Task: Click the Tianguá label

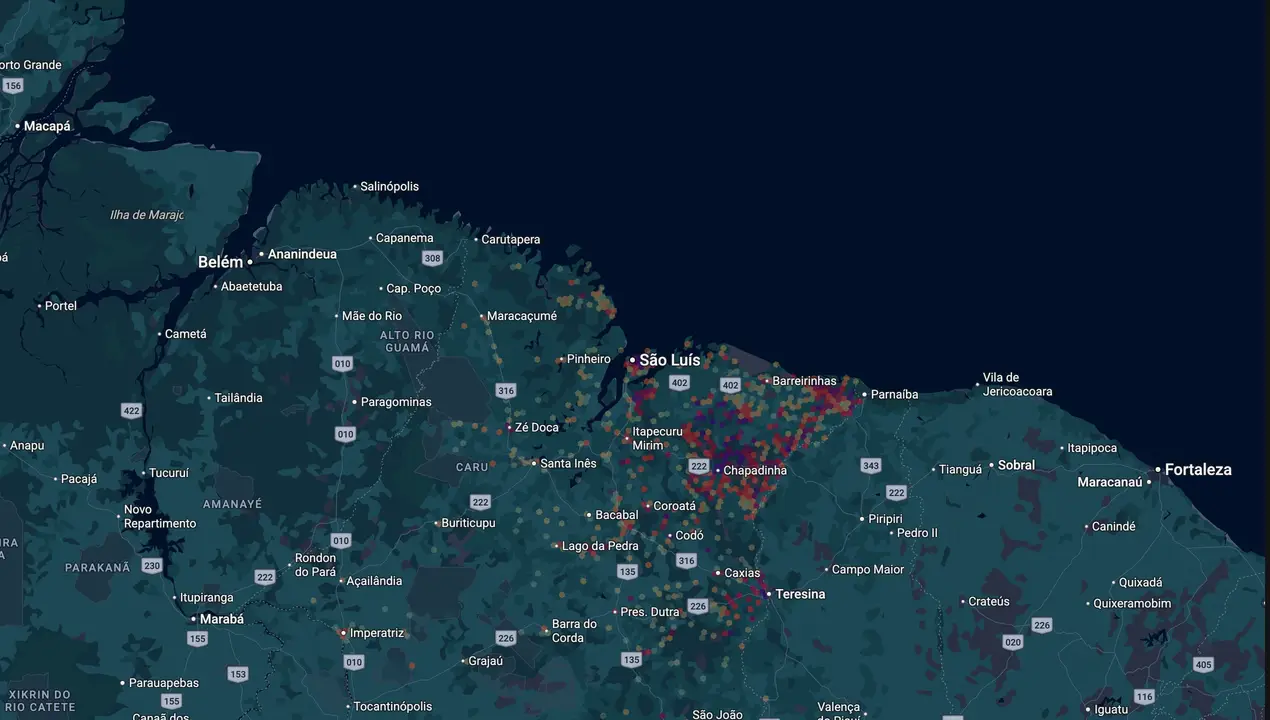Action: pyautogui.click(x=961, y=469)
